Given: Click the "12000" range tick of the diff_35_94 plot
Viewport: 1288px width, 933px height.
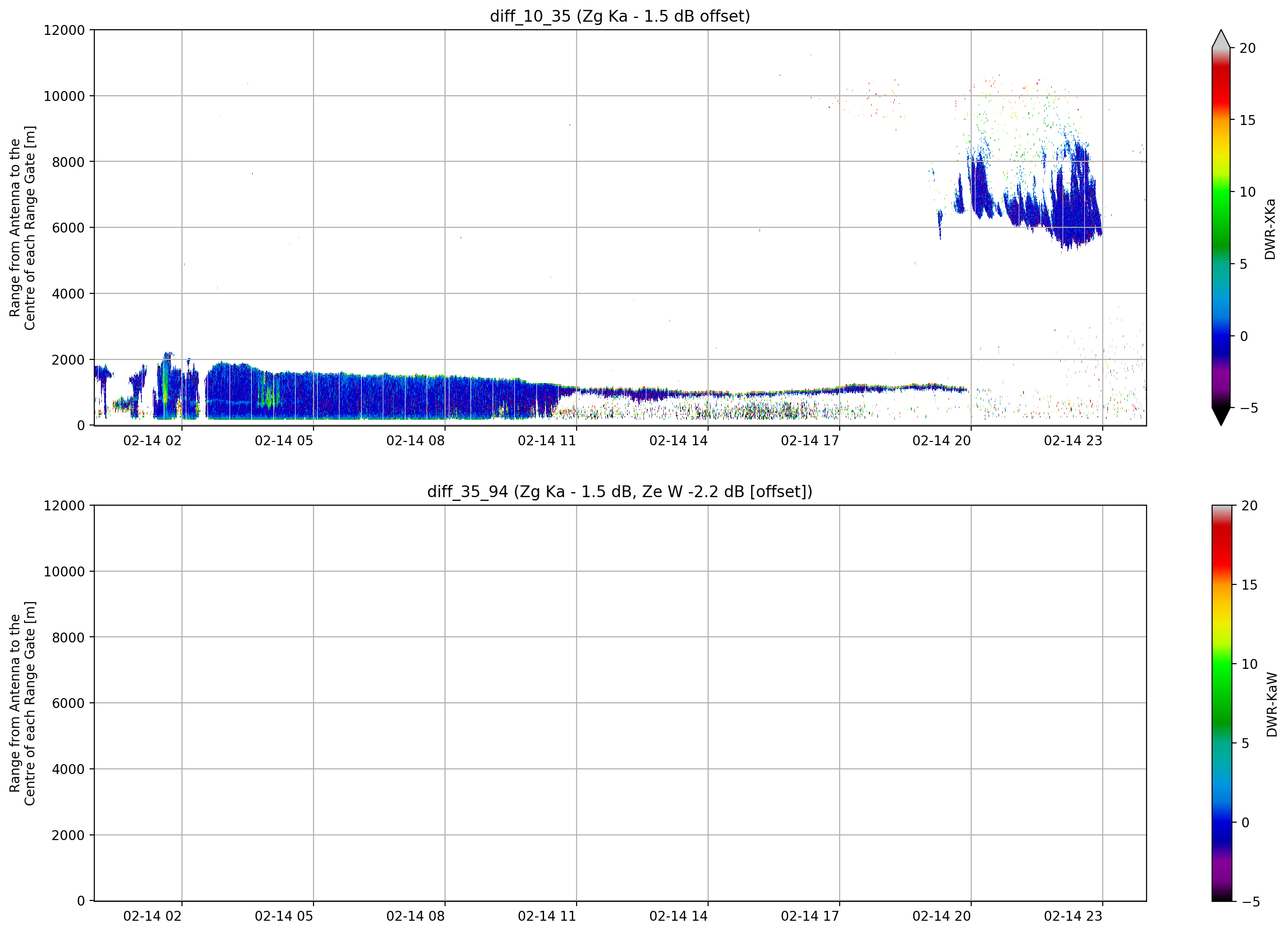Looking at the screenshot, I should point(64,505).
